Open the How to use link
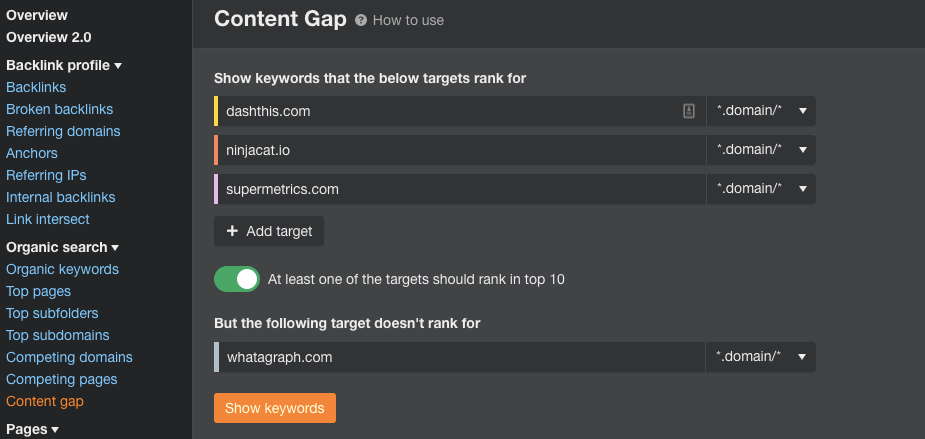925x439 pixels. (408, 21)
